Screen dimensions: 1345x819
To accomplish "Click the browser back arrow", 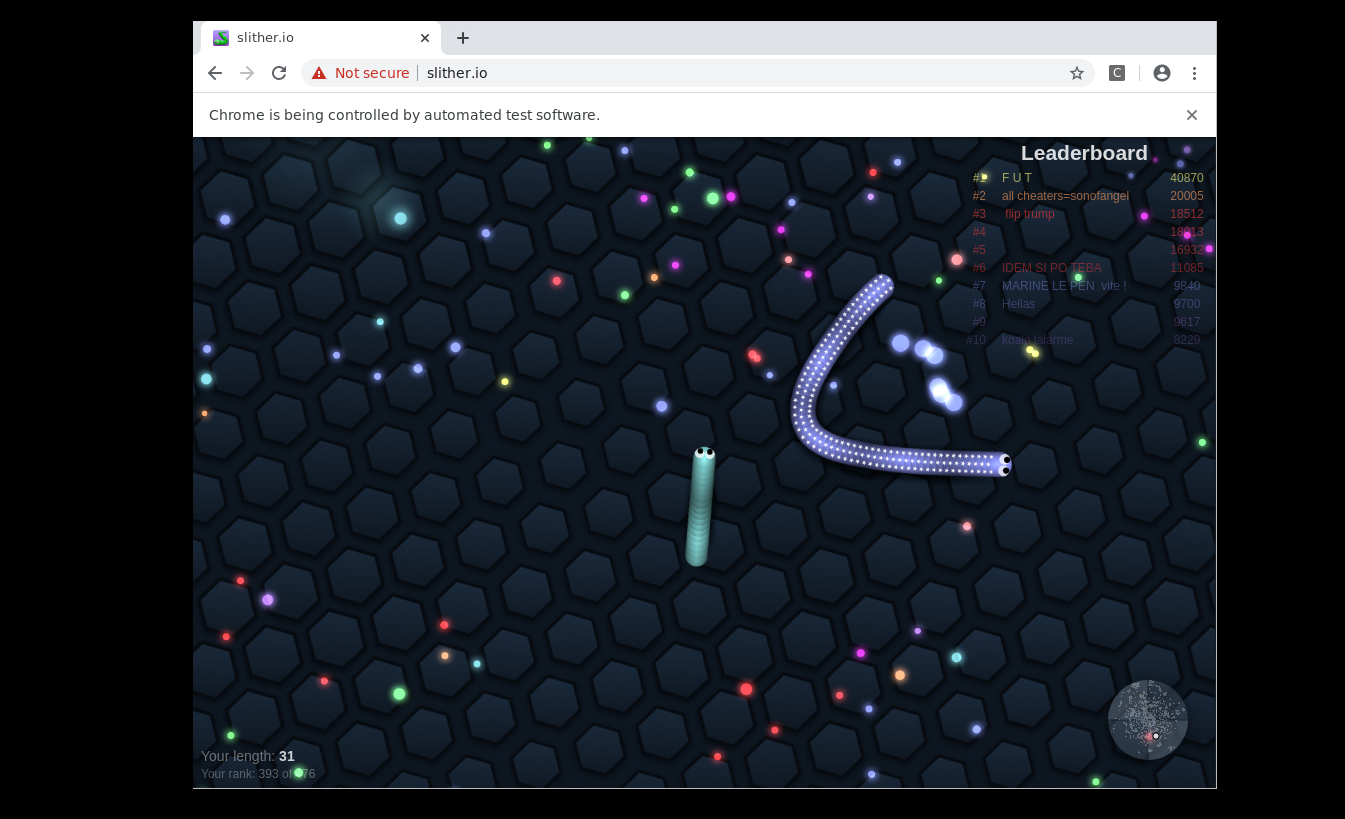I will pyautogui.click(x=215, y=73).
